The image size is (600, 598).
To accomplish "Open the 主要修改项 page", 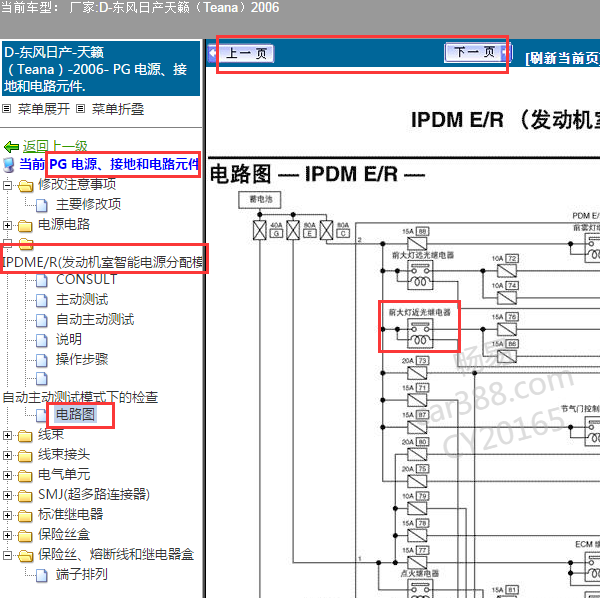I will [88, 204].
